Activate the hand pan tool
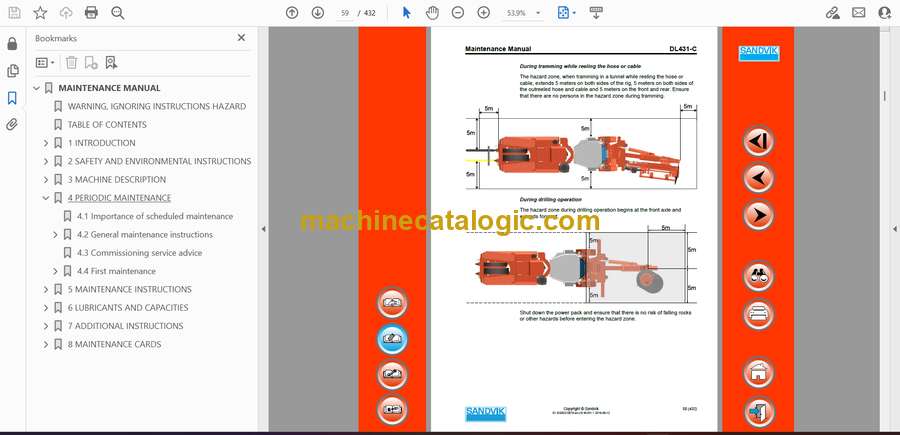 432,13
